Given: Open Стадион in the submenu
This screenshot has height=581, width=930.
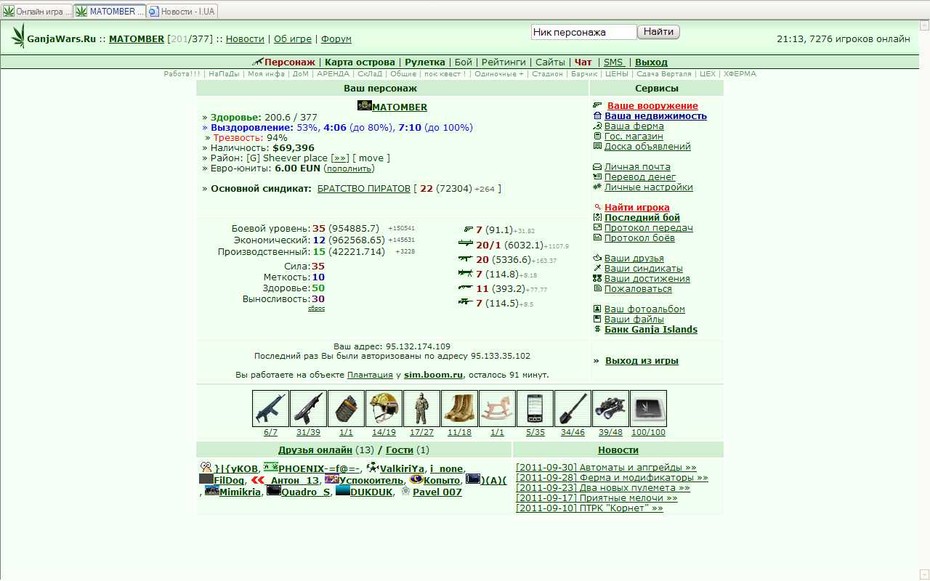Looking at the screenshot, I should pos(547,74).
